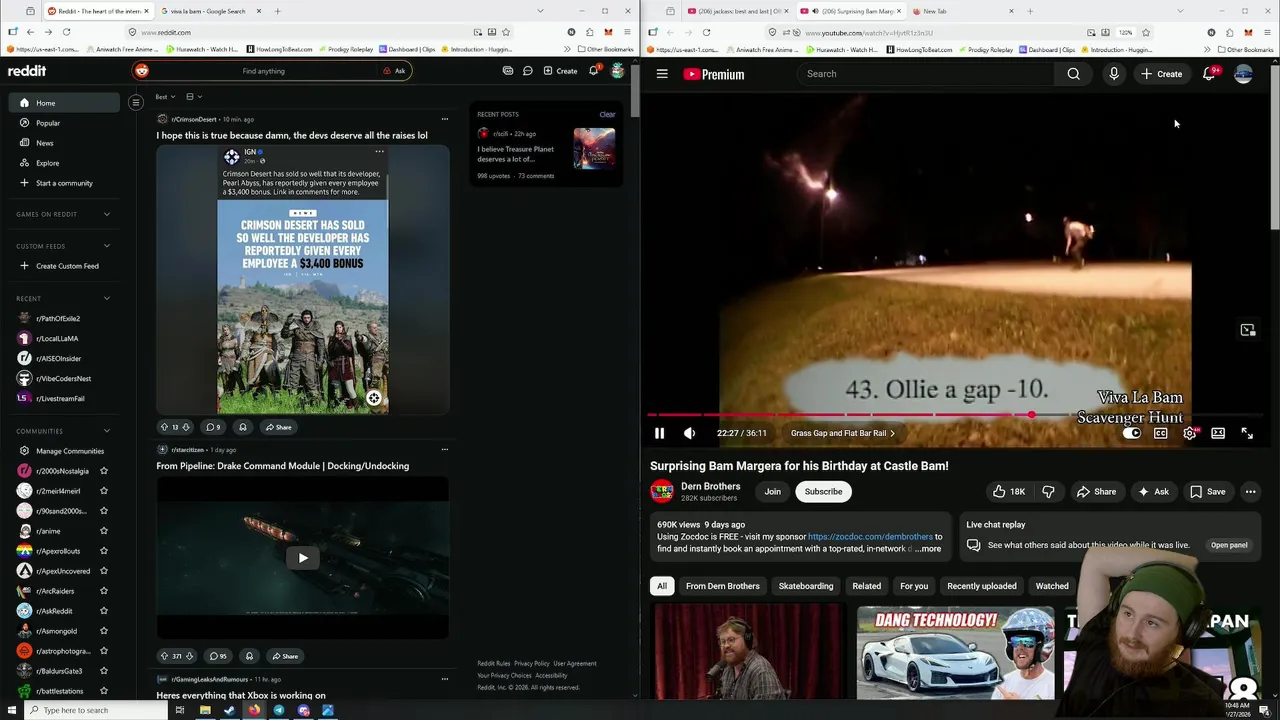This screenshot has width=1280, height=720.
Task: Collapse the Recent section in Reddit
Action: [106, 298]
